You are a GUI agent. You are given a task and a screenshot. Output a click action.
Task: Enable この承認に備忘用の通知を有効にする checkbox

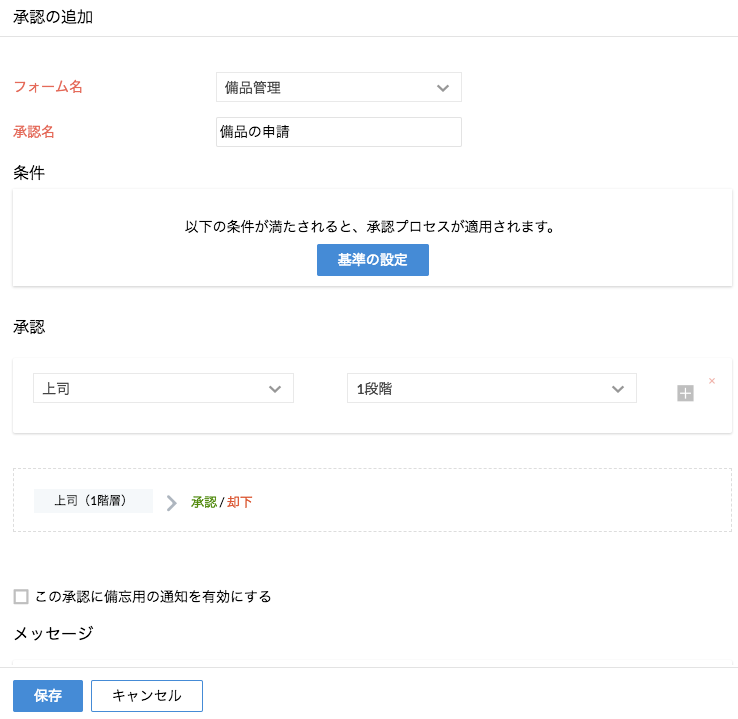coord(21,596)
